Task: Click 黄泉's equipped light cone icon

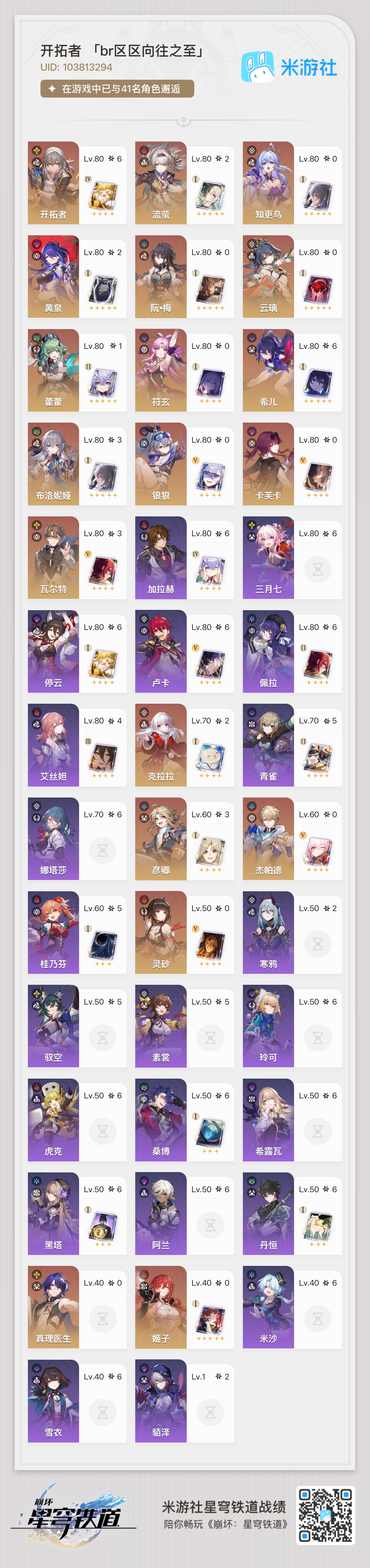Action: (103, 290)
